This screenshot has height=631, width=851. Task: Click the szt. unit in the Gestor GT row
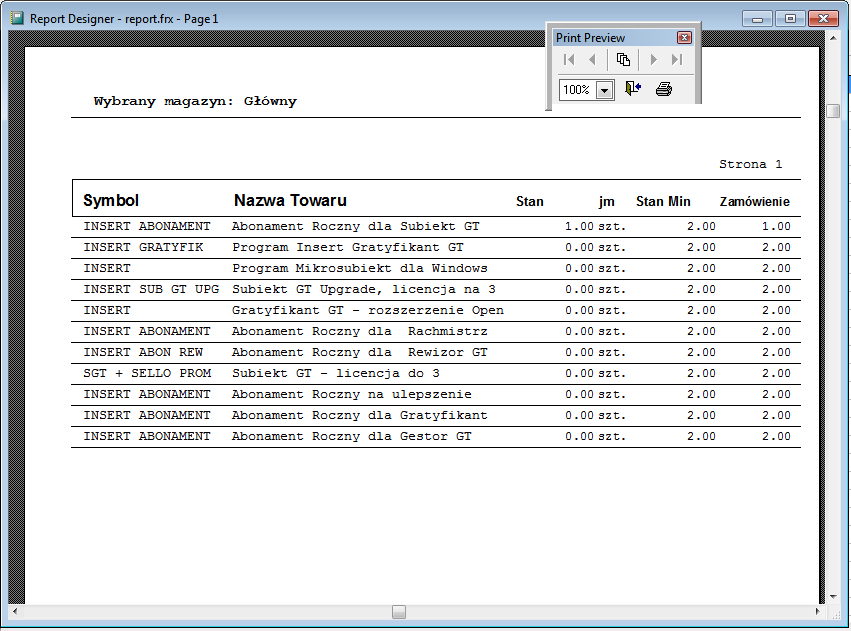[x=612, y=437]
